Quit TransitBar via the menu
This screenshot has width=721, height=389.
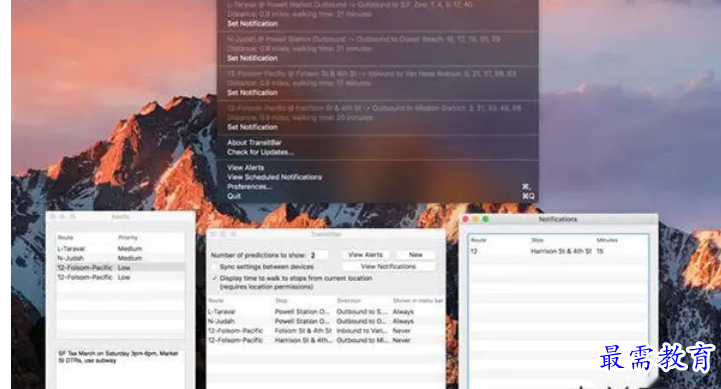(234, 196)
